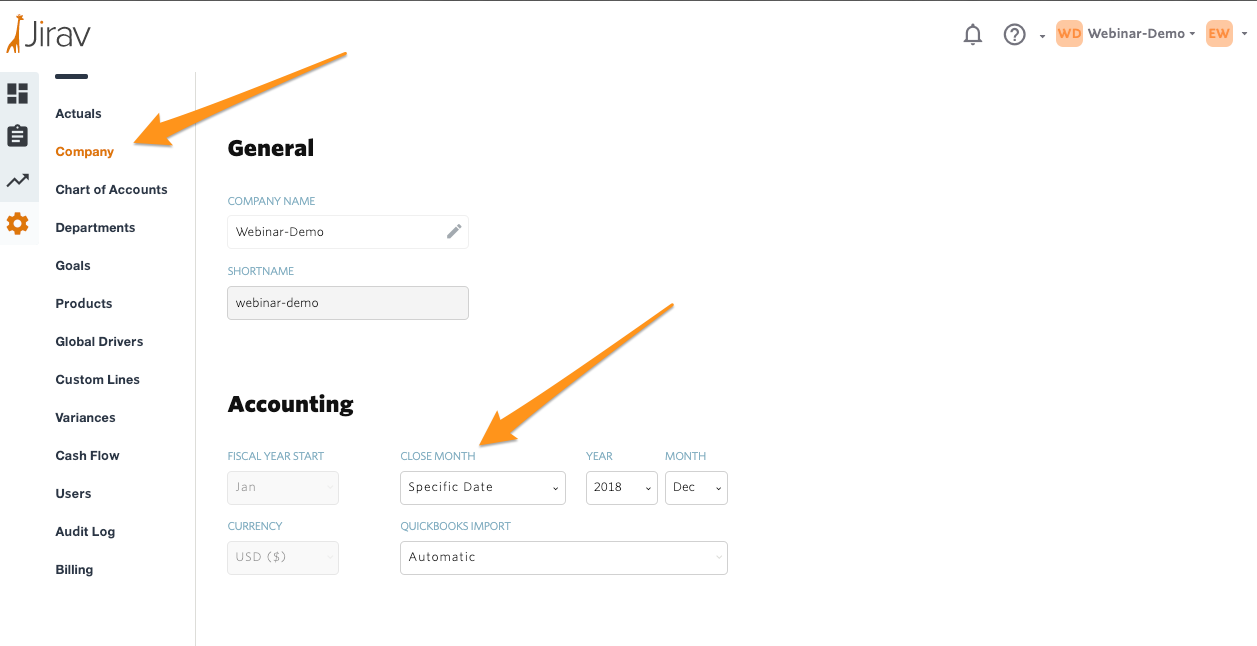Open the help question mark icon

click(1014, 35)
